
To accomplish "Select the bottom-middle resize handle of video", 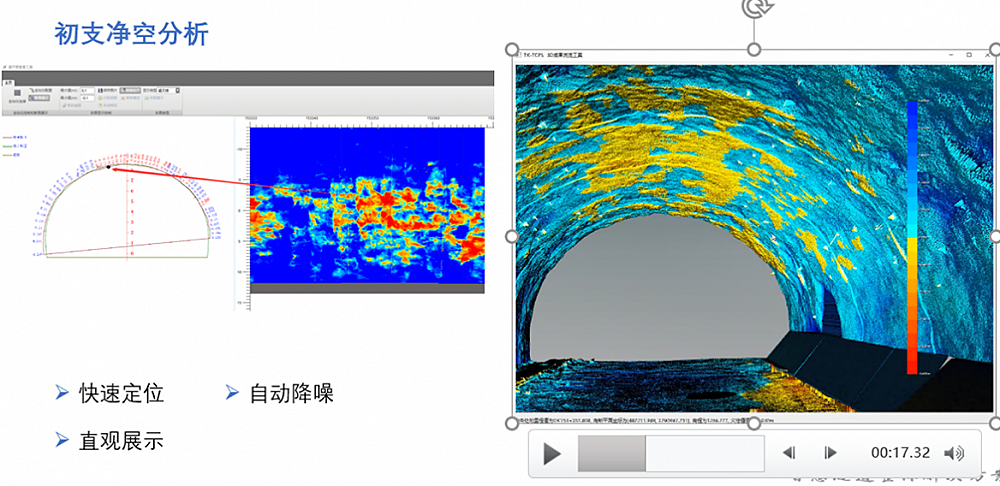I will pos(754,423).
